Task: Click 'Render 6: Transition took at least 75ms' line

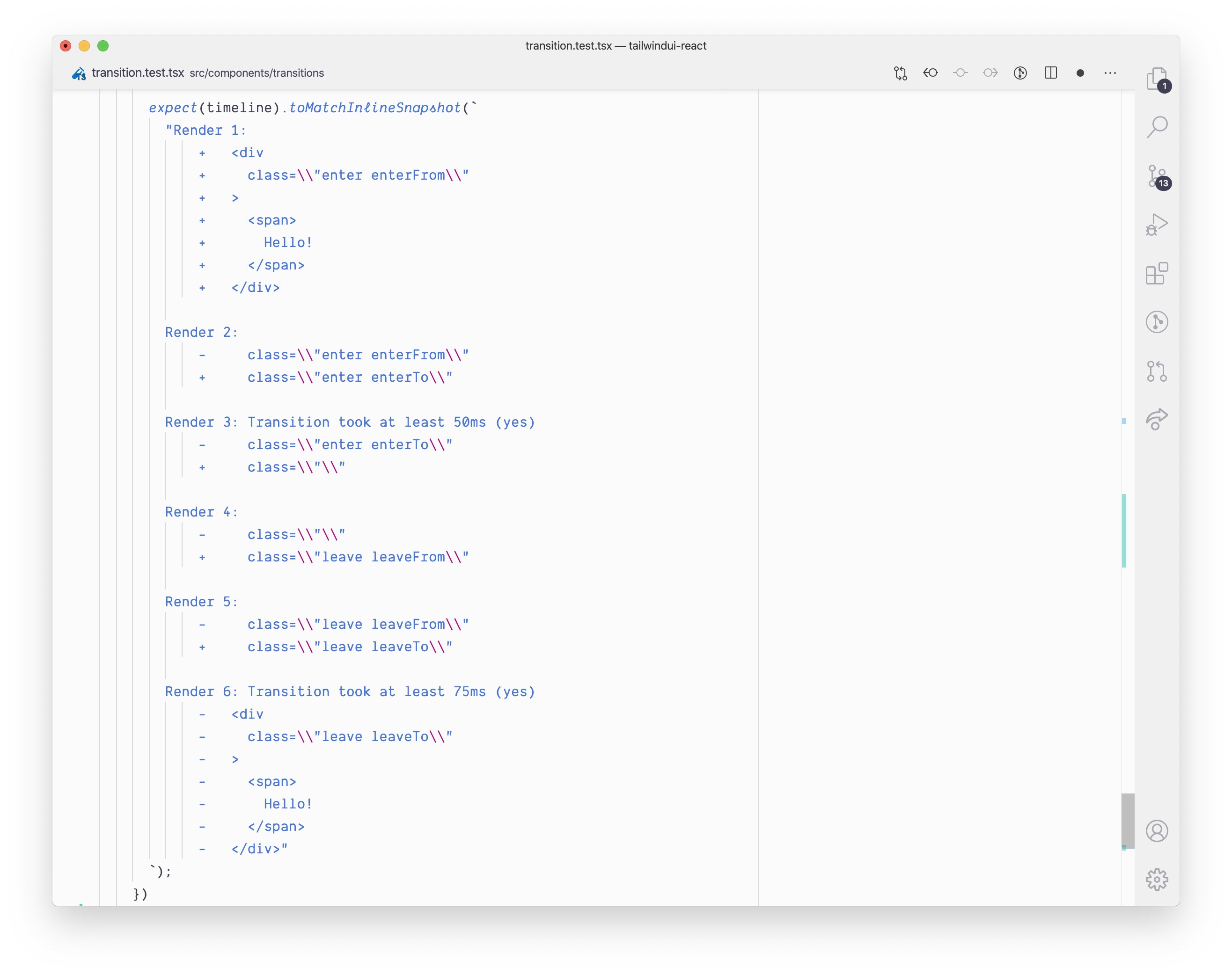Action: [x=350, y=691]
